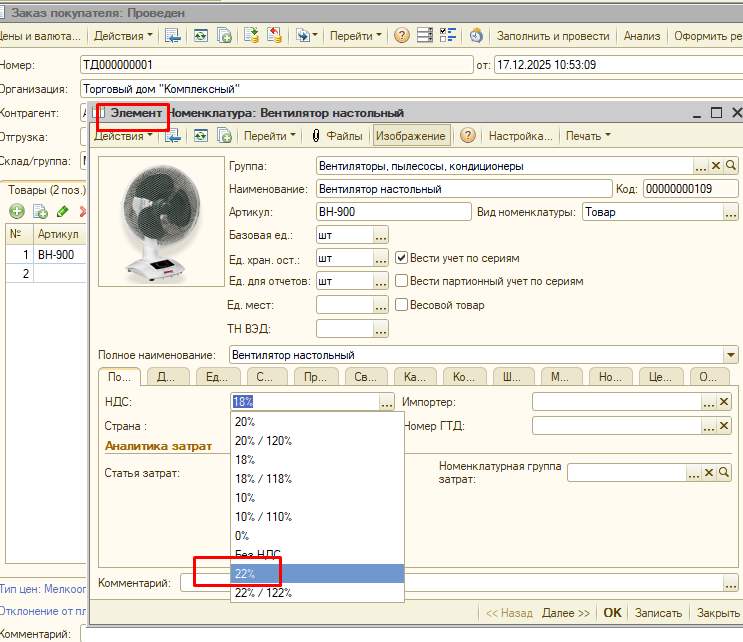The height and width of the screenshot is (642, 743).
Task: Click the paperclip Файлы icon
Action: [316, 136]
